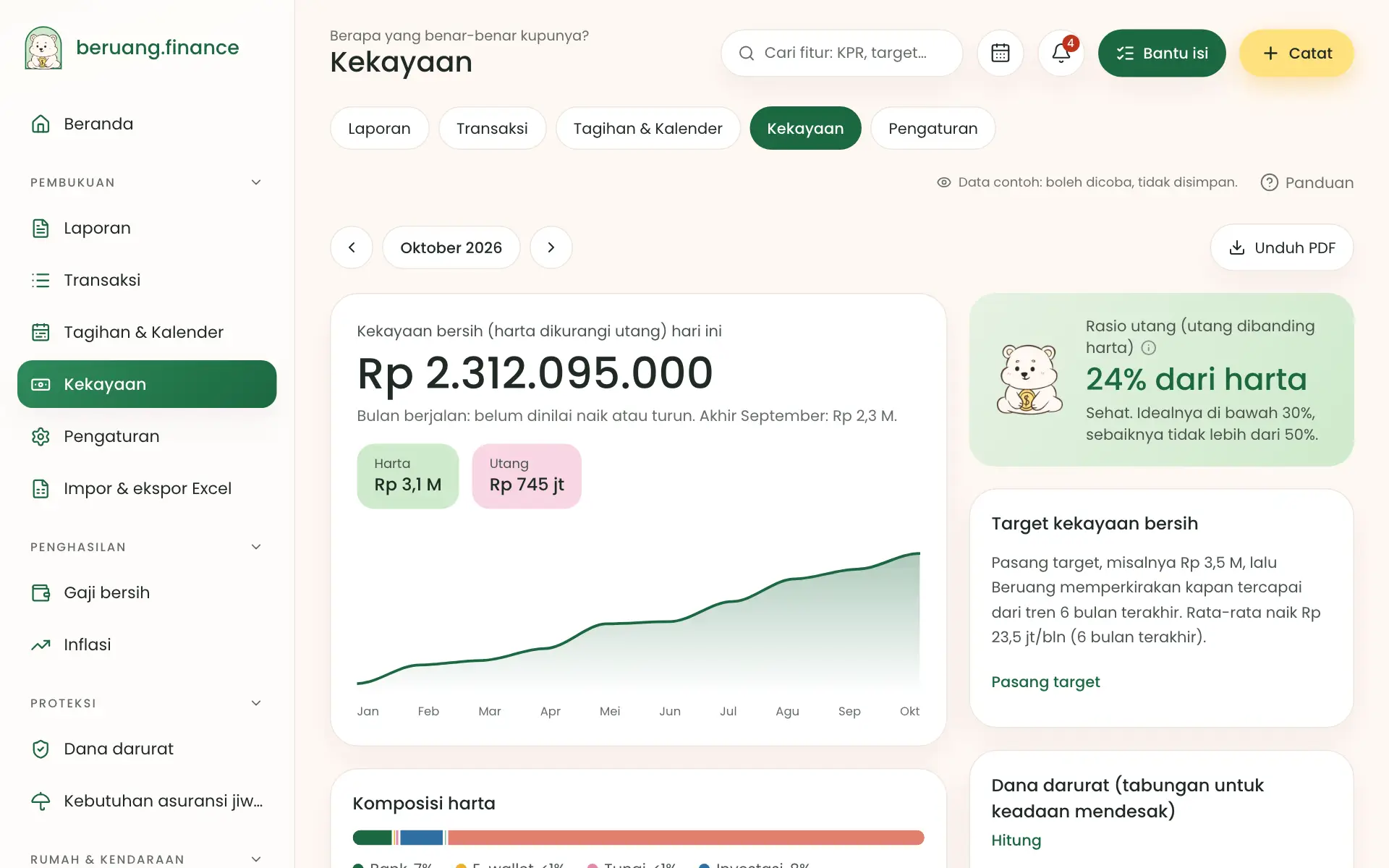Open Beranda in sidebar
The width and height of the screenshot is (1389, 868).
(x=147, y=124)
